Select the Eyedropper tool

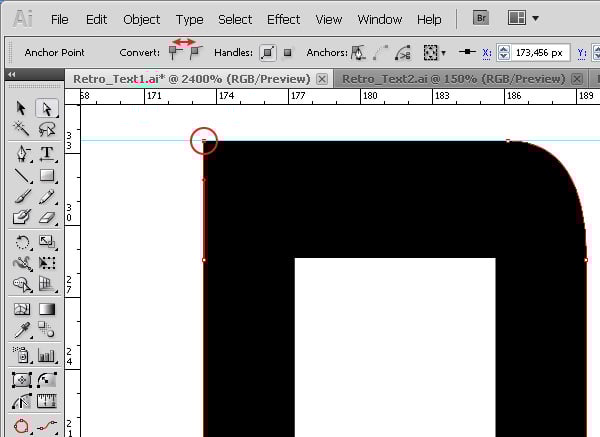[x=22, y=330]
